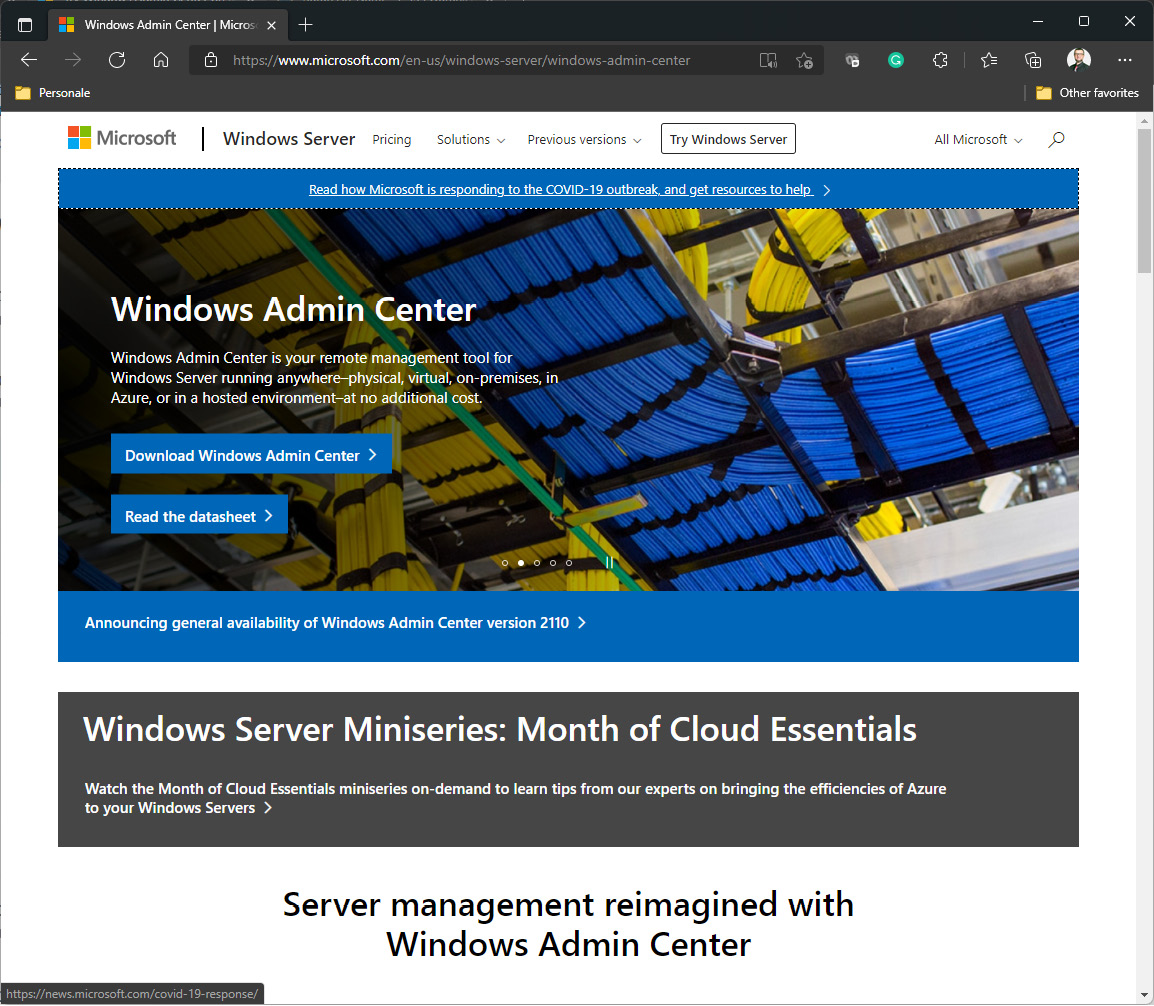Open Month of Cloud Essentials miniseries link
This screenshot has width=1154, height=1006.
tap(515, 798)
